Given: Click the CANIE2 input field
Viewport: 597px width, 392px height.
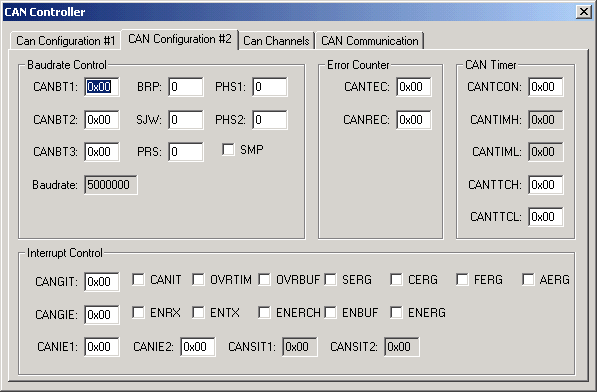Looking at the screenshot, I should 198,347.
